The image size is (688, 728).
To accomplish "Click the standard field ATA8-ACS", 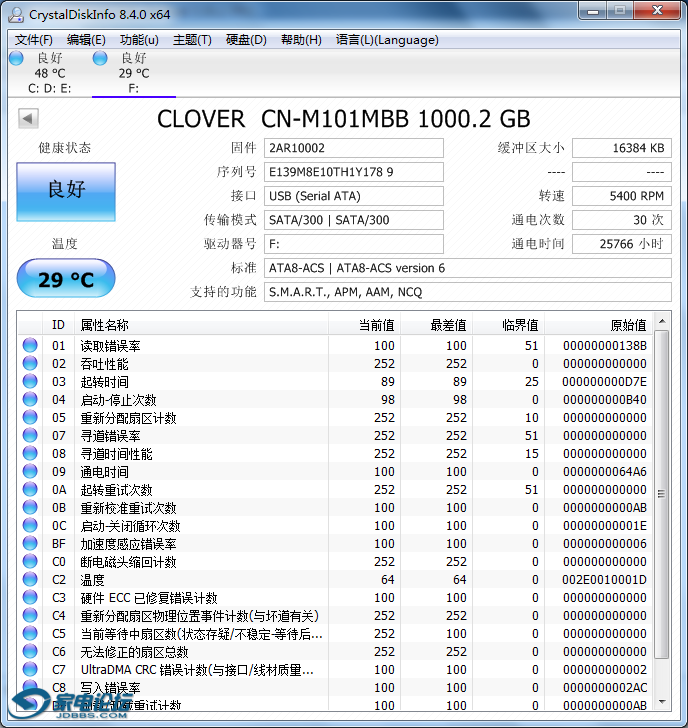I will (467, 268).
